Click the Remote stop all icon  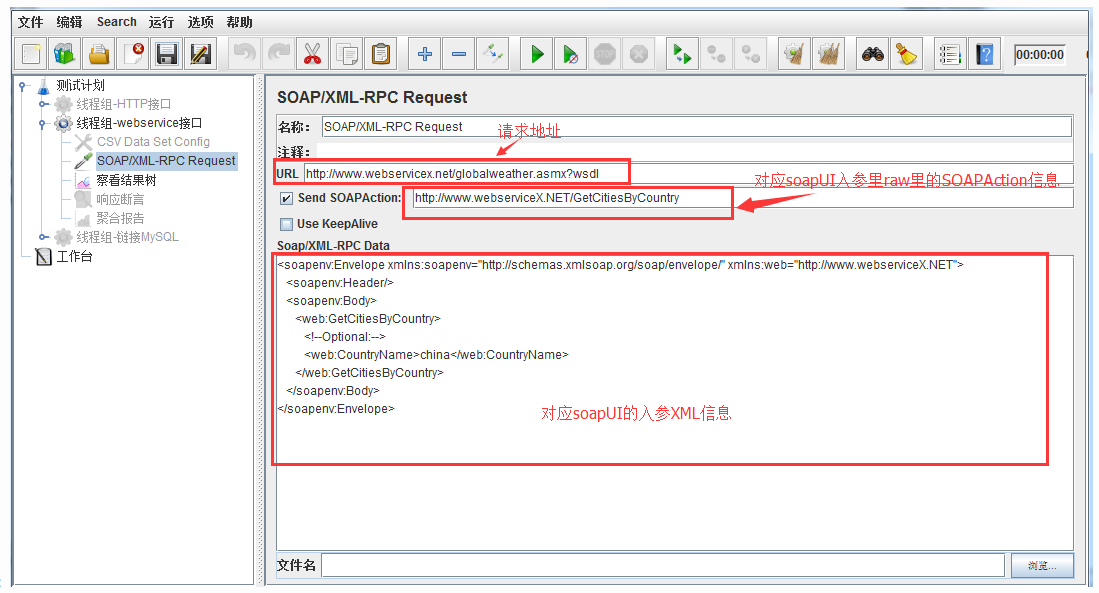pos(716,54)
